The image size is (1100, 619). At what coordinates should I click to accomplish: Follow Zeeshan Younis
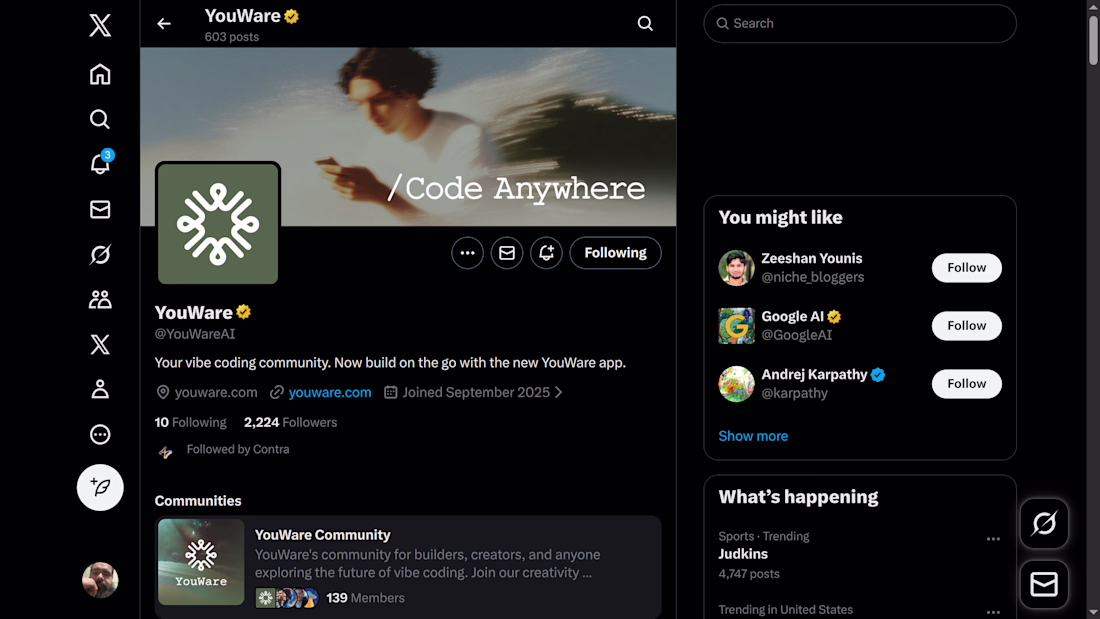pos(966,268)
